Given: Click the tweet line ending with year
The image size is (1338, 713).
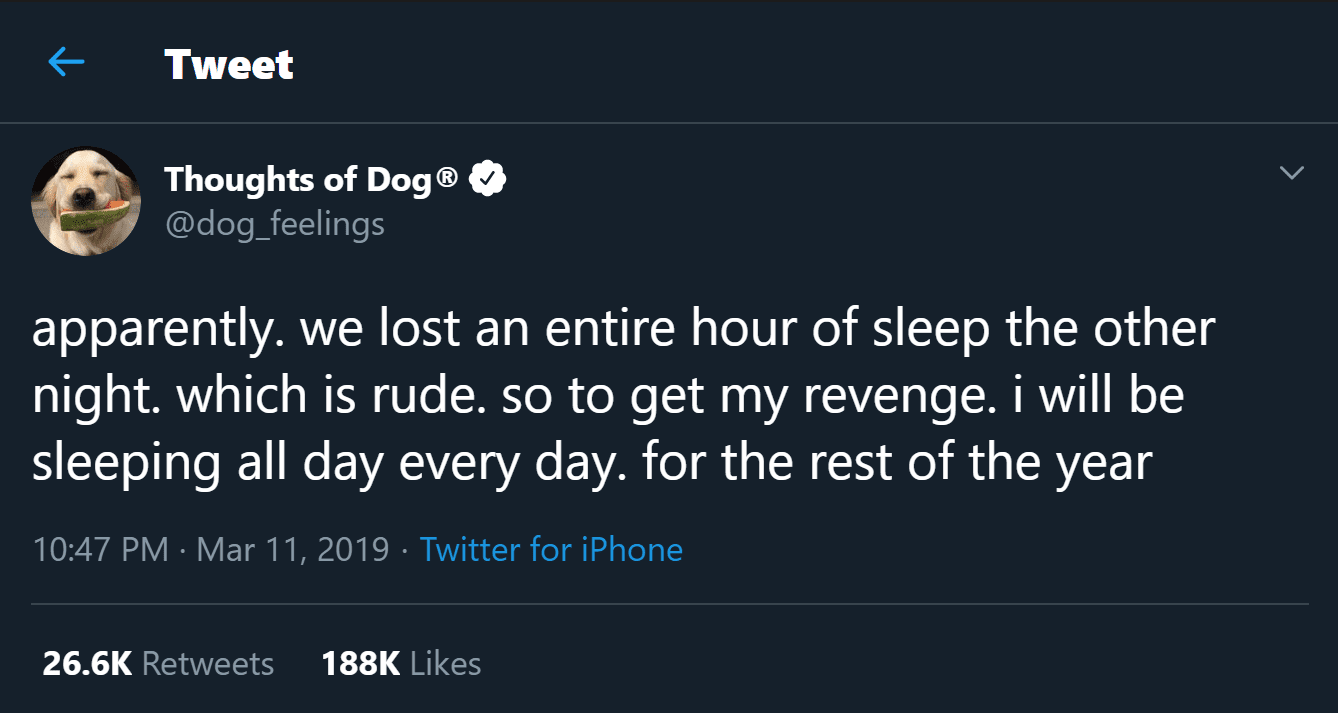Looking at the screenshot, I should [592, 463].
